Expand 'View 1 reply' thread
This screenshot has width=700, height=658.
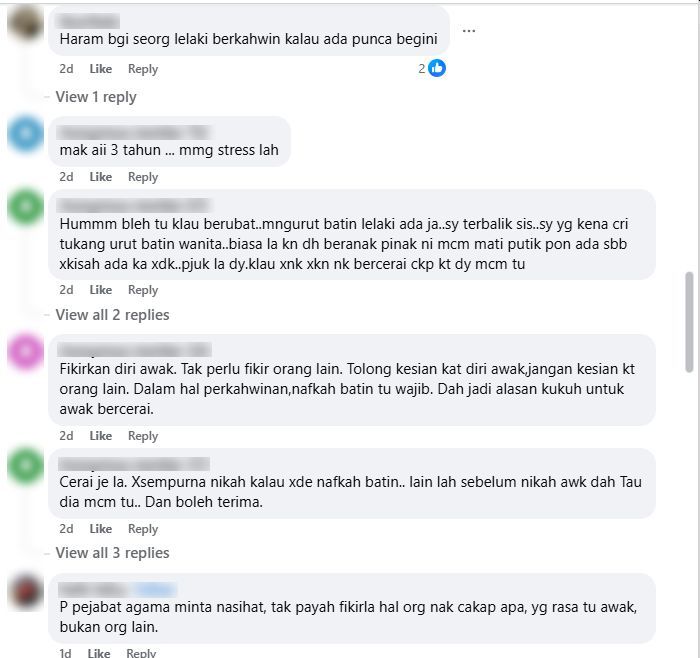click(x=96, y=97)
